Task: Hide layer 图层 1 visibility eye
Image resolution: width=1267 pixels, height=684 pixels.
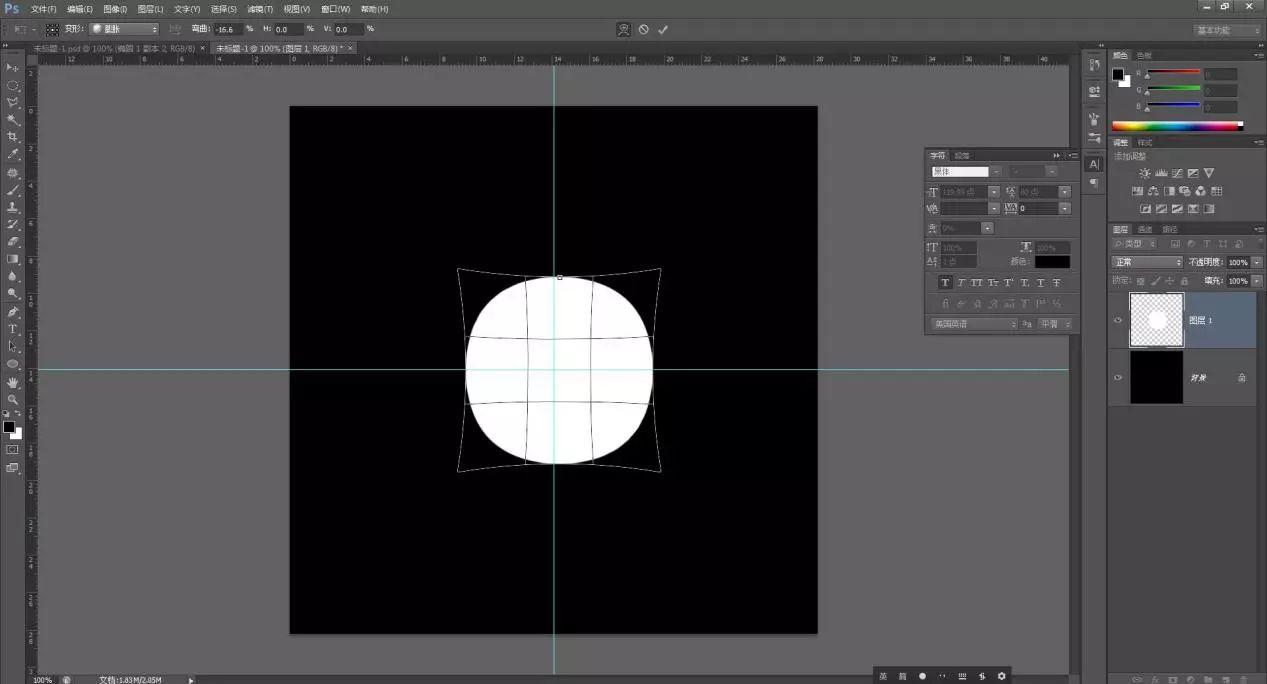Action: tap(1118, 320)
